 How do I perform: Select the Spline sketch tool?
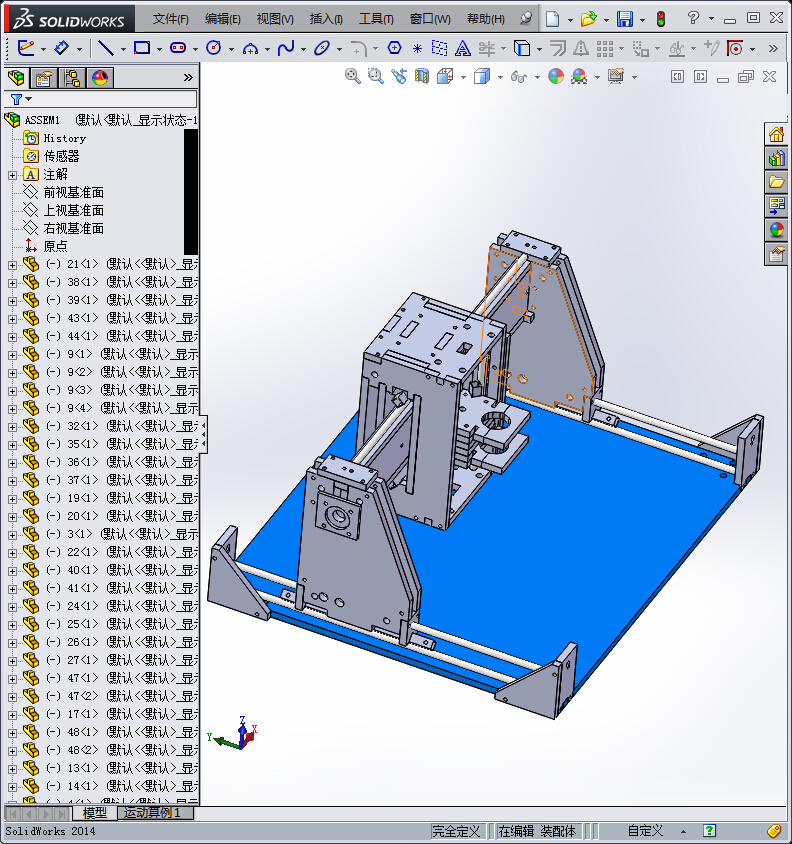[286, 48]
